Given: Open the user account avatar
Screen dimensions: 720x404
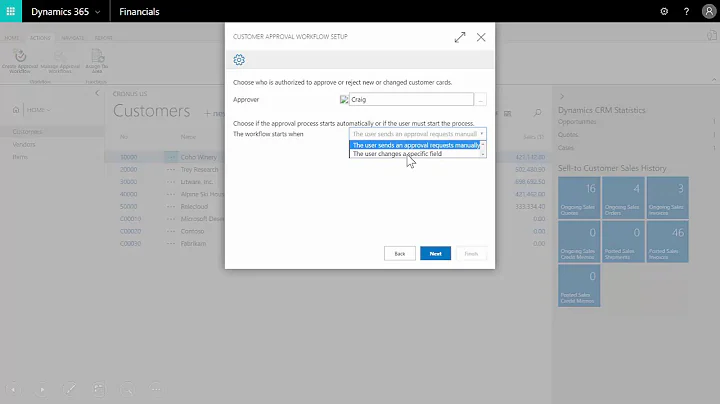Looking at the screenshot, I should [x=709, y=11].
